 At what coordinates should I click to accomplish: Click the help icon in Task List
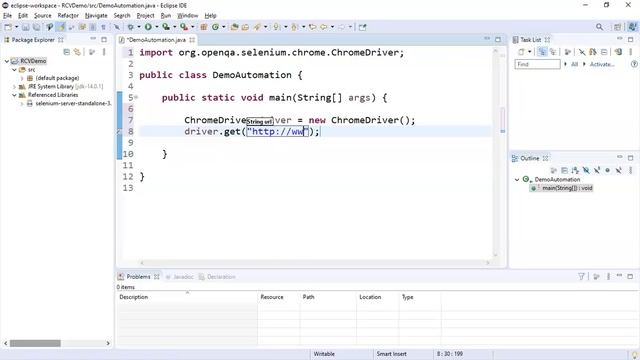(634, 64)
